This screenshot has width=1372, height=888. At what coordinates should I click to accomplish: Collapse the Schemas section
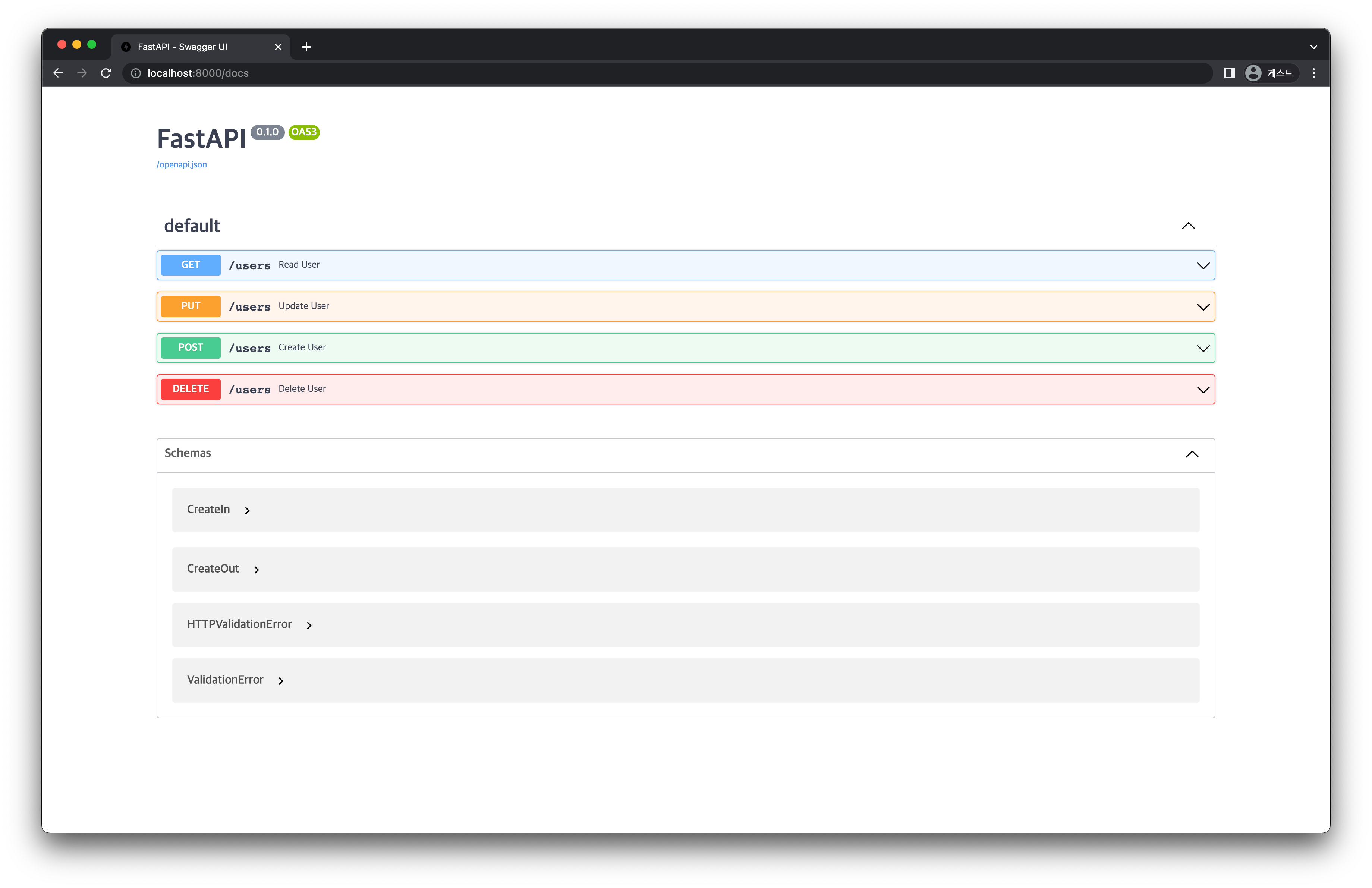pyautogui.click(x=1192, y=455)
